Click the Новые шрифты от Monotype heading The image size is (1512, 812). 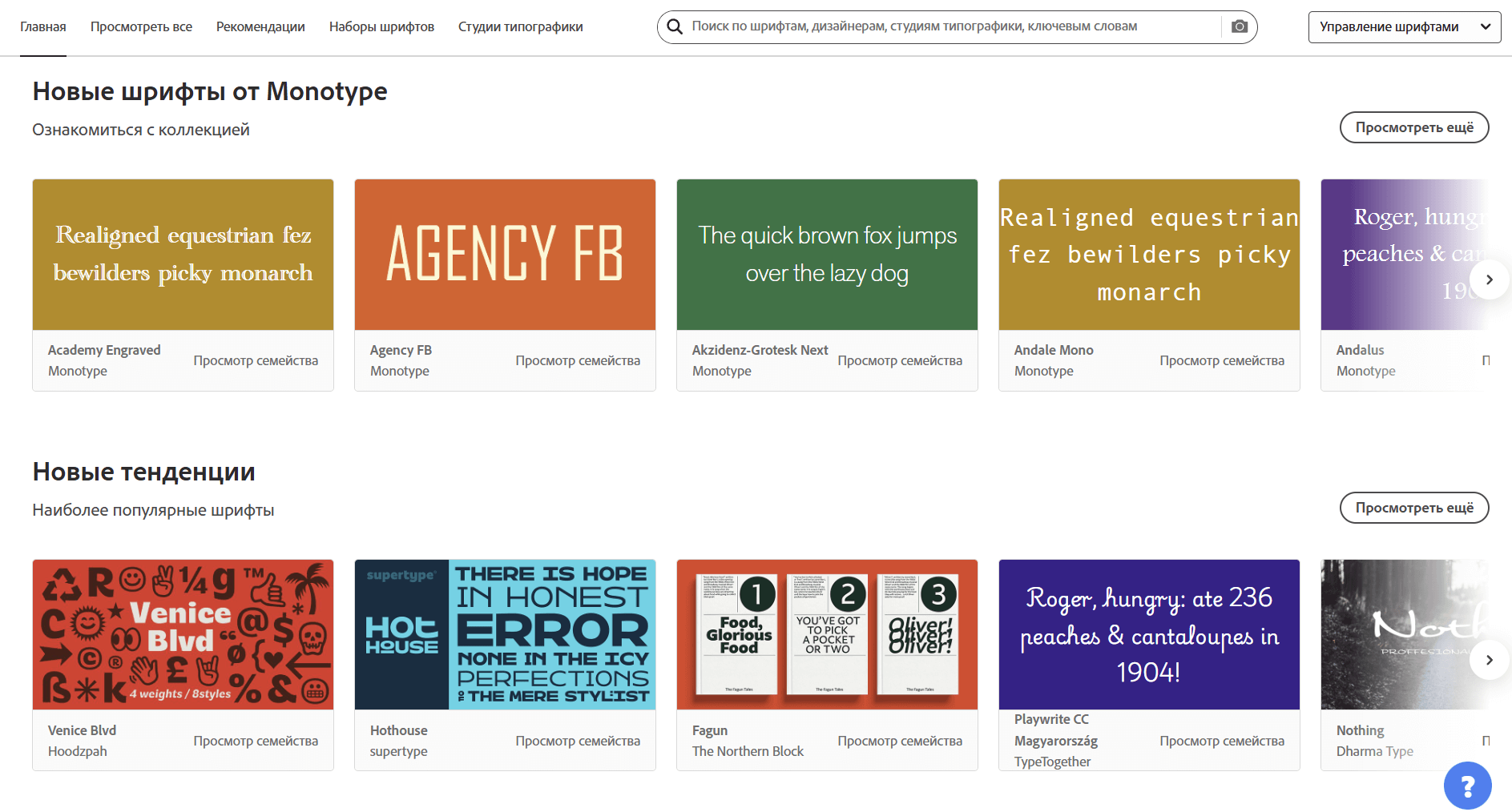(210, 91)
